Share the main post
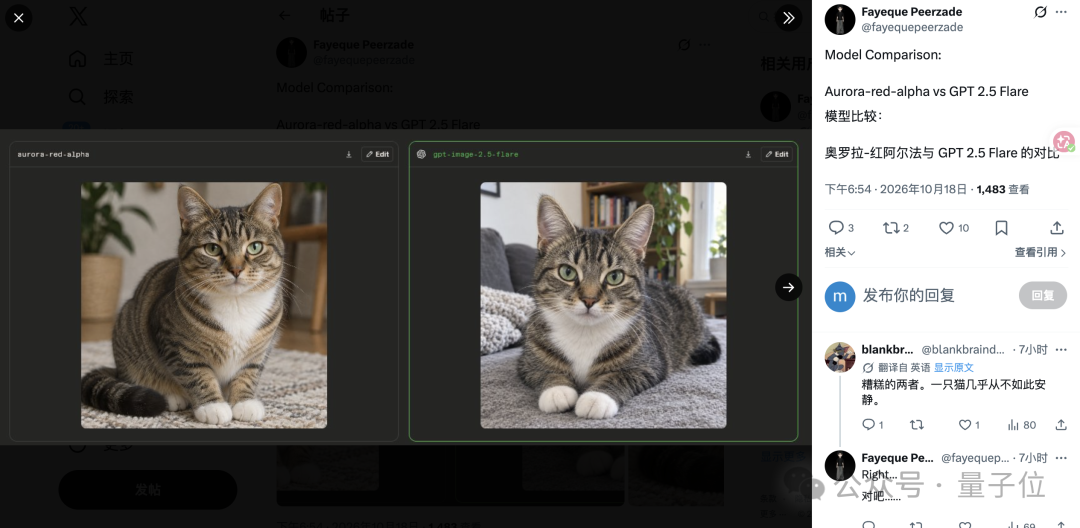The width and height of the screenshot is (1080, 528). click(1057, 228)
